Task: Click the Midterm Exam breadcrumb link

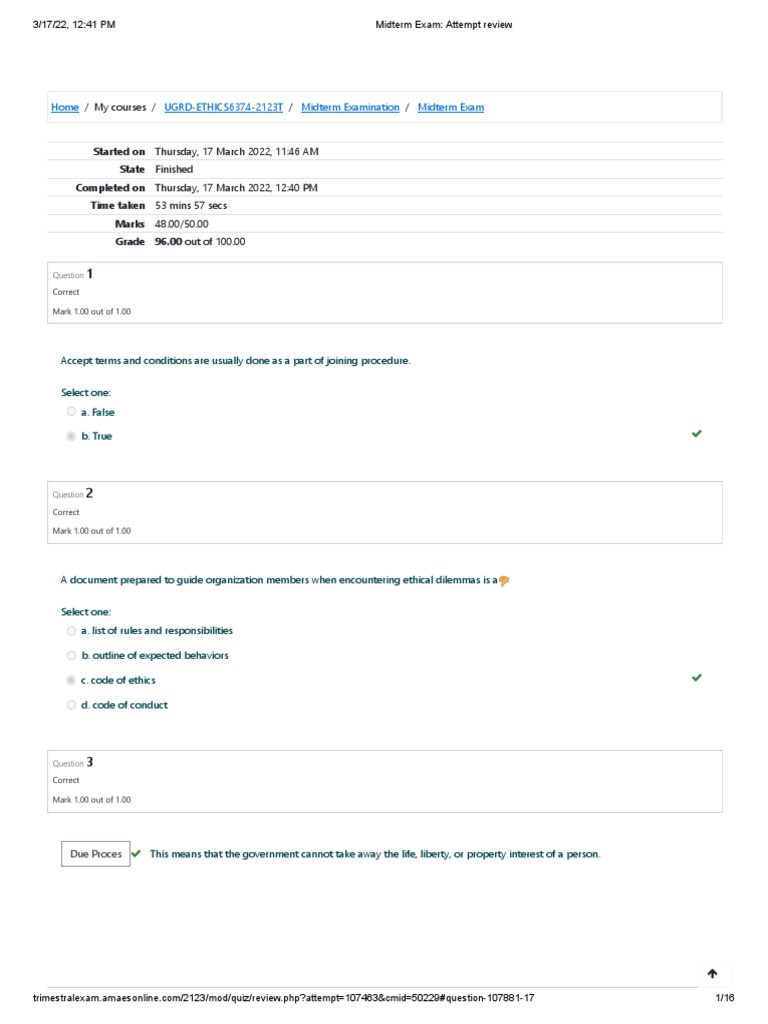Action: coord(450,108)
